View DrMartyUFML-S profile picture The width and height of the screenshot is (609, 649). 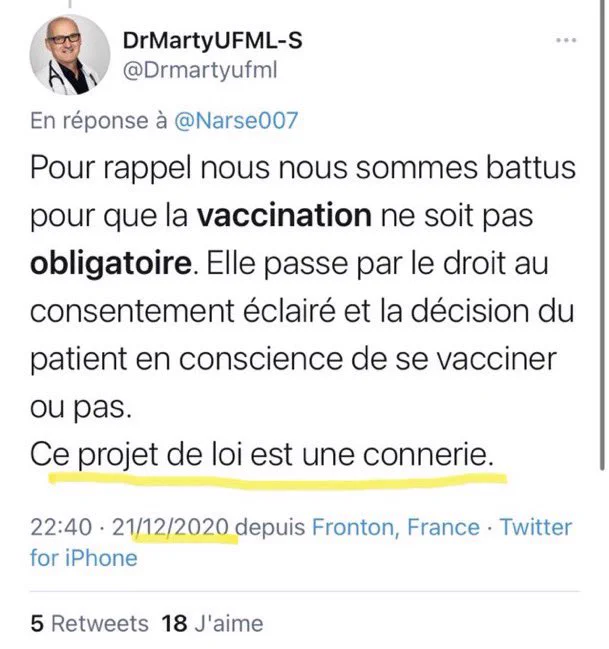click(70, 55)
